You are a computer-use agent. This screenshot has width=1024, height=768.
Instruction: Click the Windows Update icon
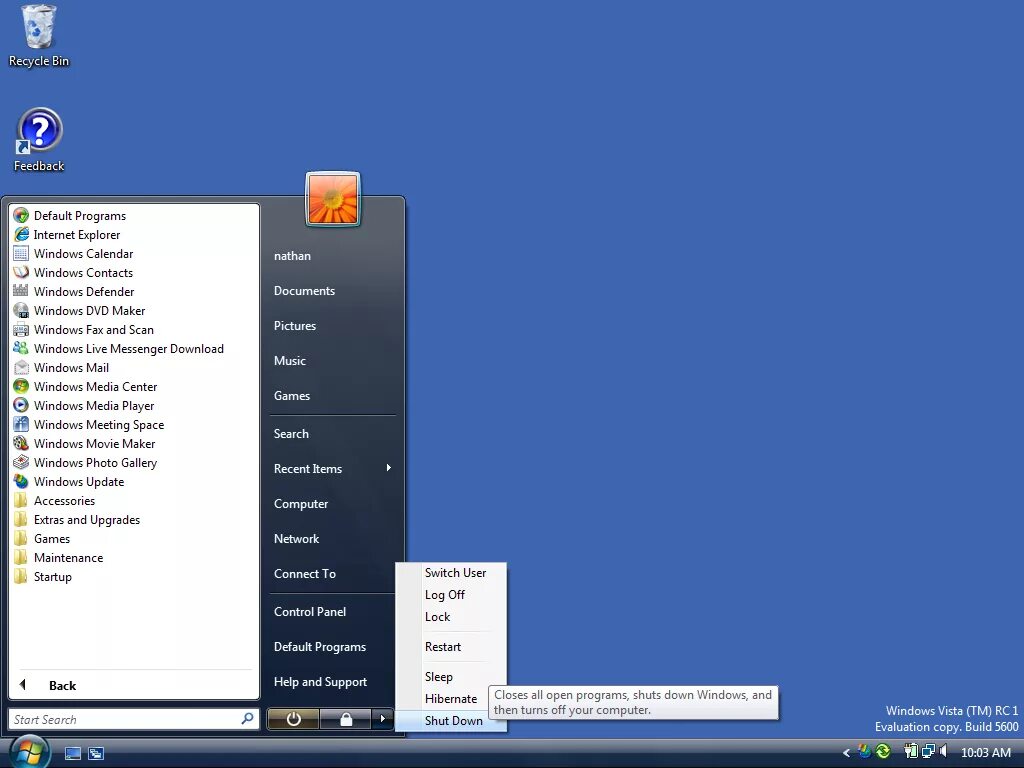pyautogui.click(x=21, y=481)
